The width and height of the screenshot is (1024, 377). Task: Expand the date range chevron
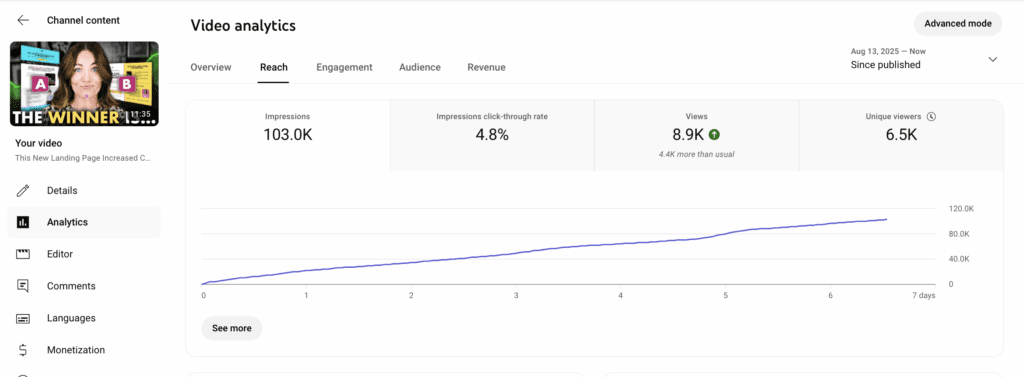point(993,59)
